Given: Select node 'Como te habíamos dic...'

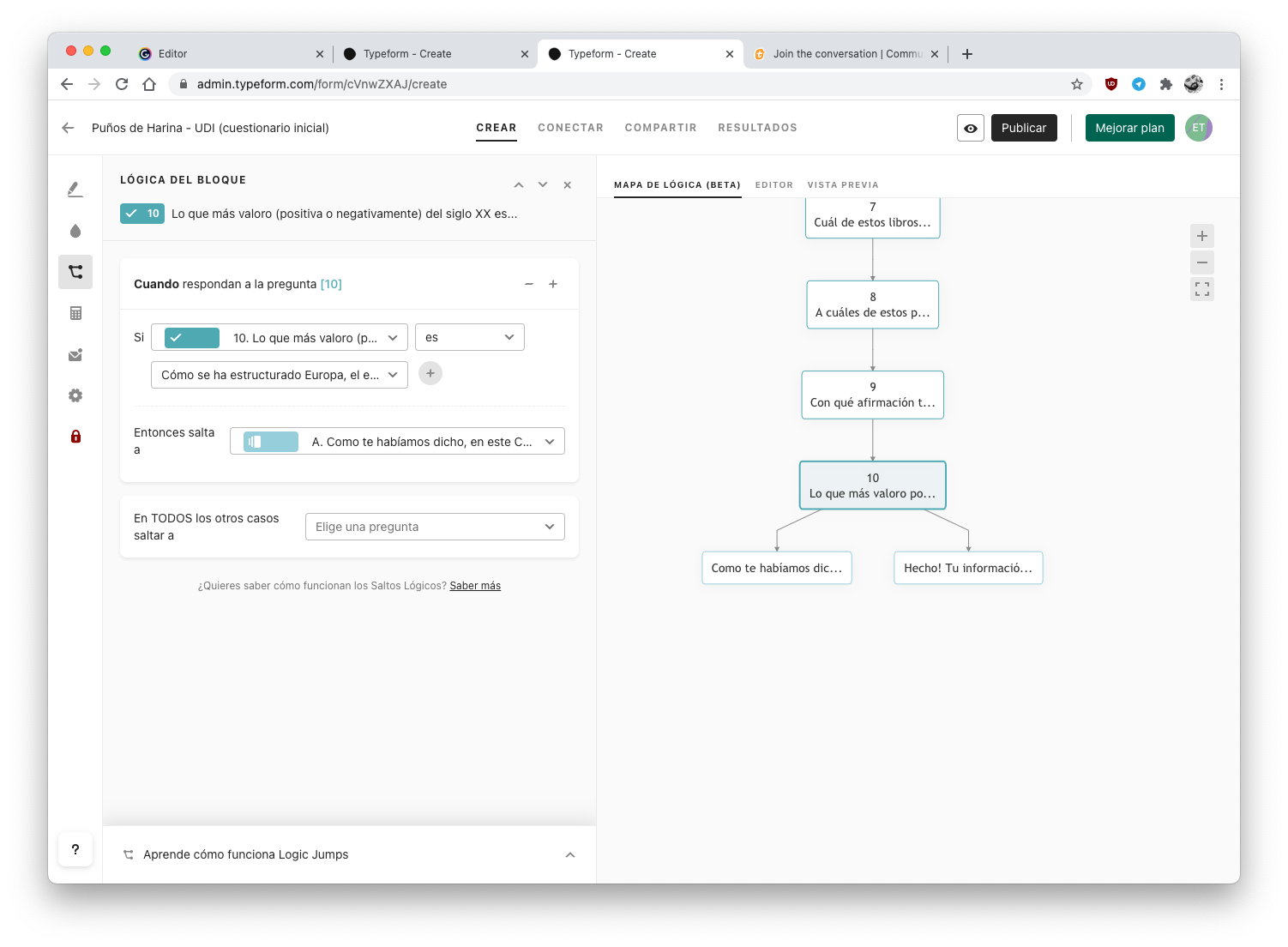Looking at the screenshot, I should point(776,568).
